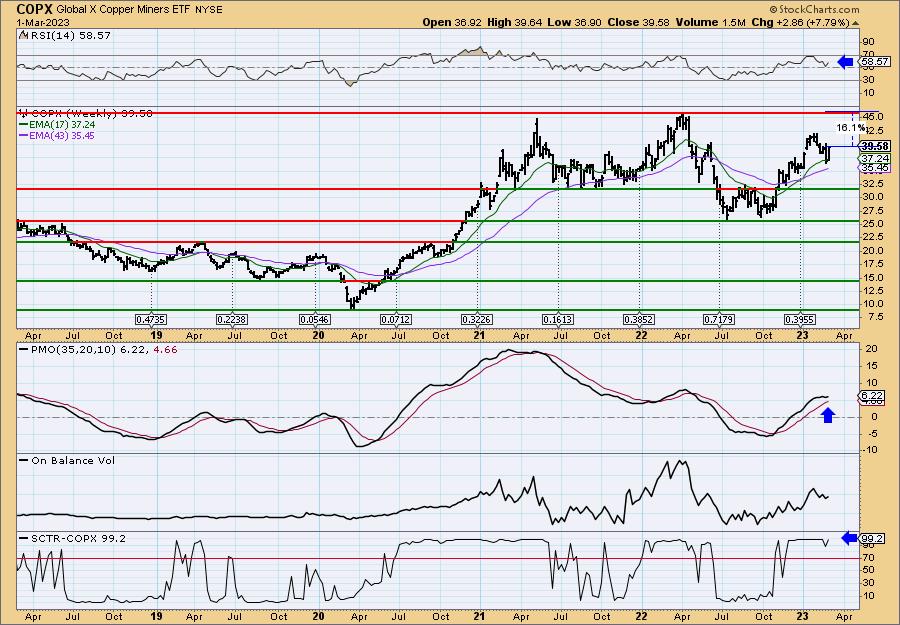900x625 pixels.
Task: Click the 37.24 EMA tag on the right axis
Action: point(876,158)
